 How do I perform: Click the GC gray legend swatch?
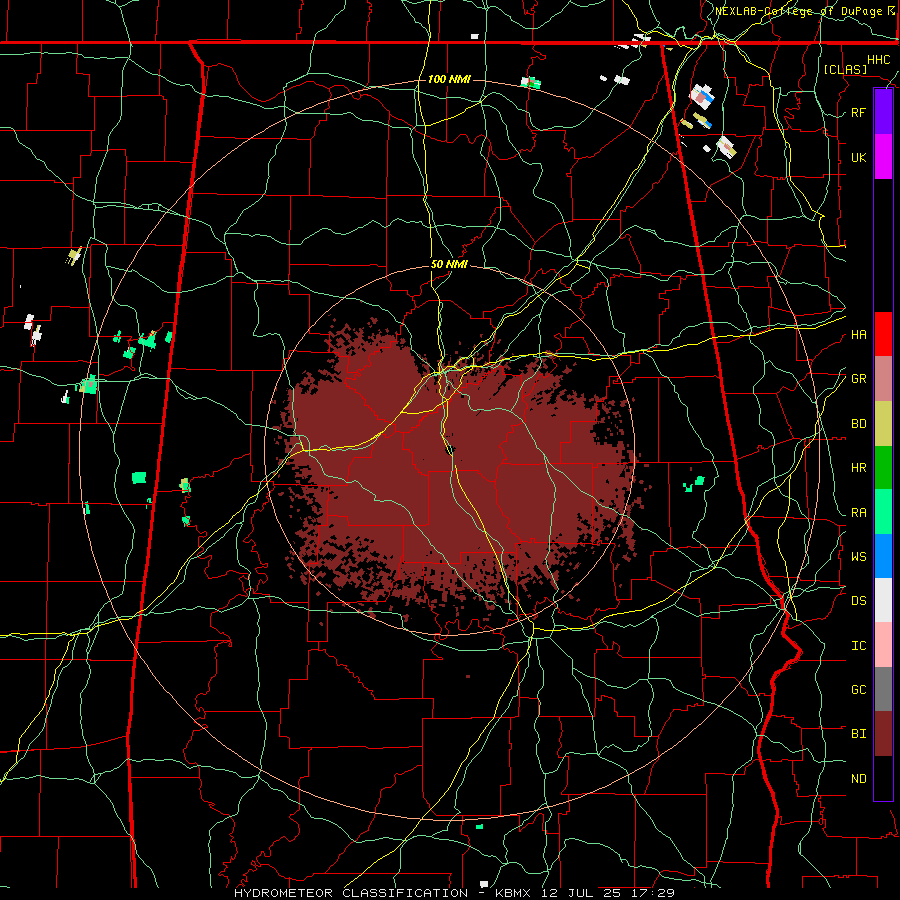(883, 689)
